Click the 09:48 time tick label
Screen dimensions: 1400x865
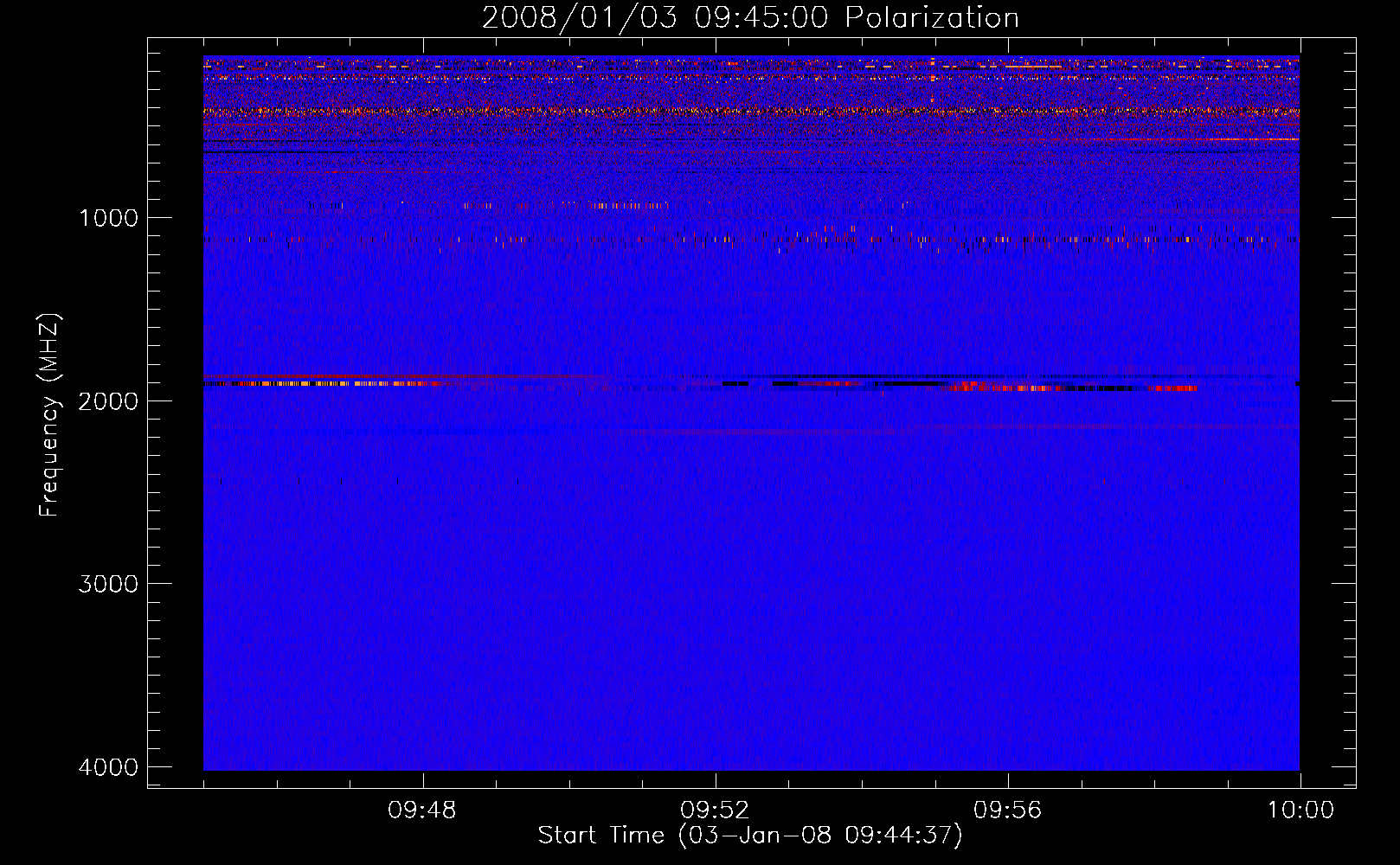click(422, 811)
